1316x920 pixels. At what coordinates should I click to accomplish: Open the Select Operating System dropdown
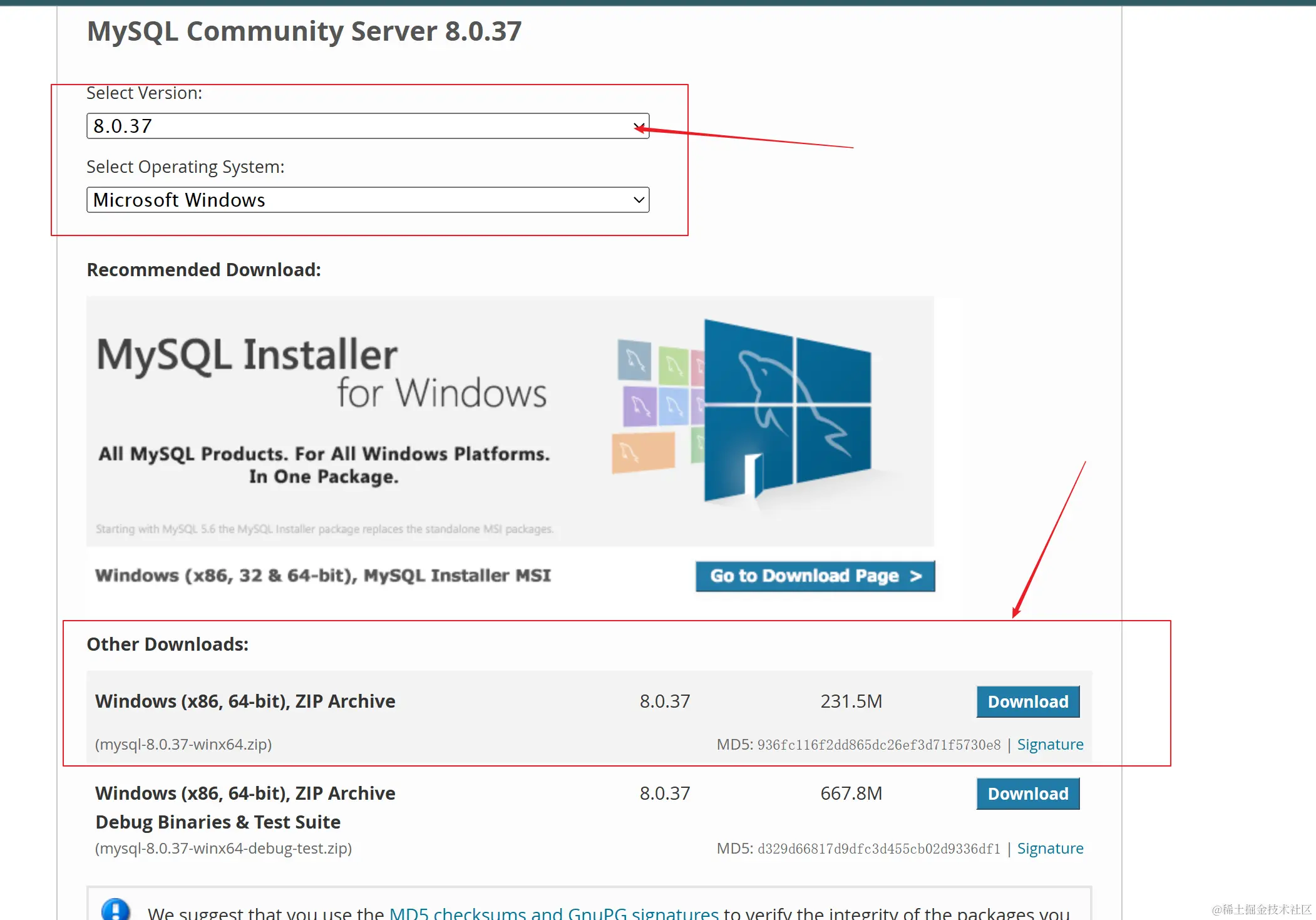click(x=368, y=200)
